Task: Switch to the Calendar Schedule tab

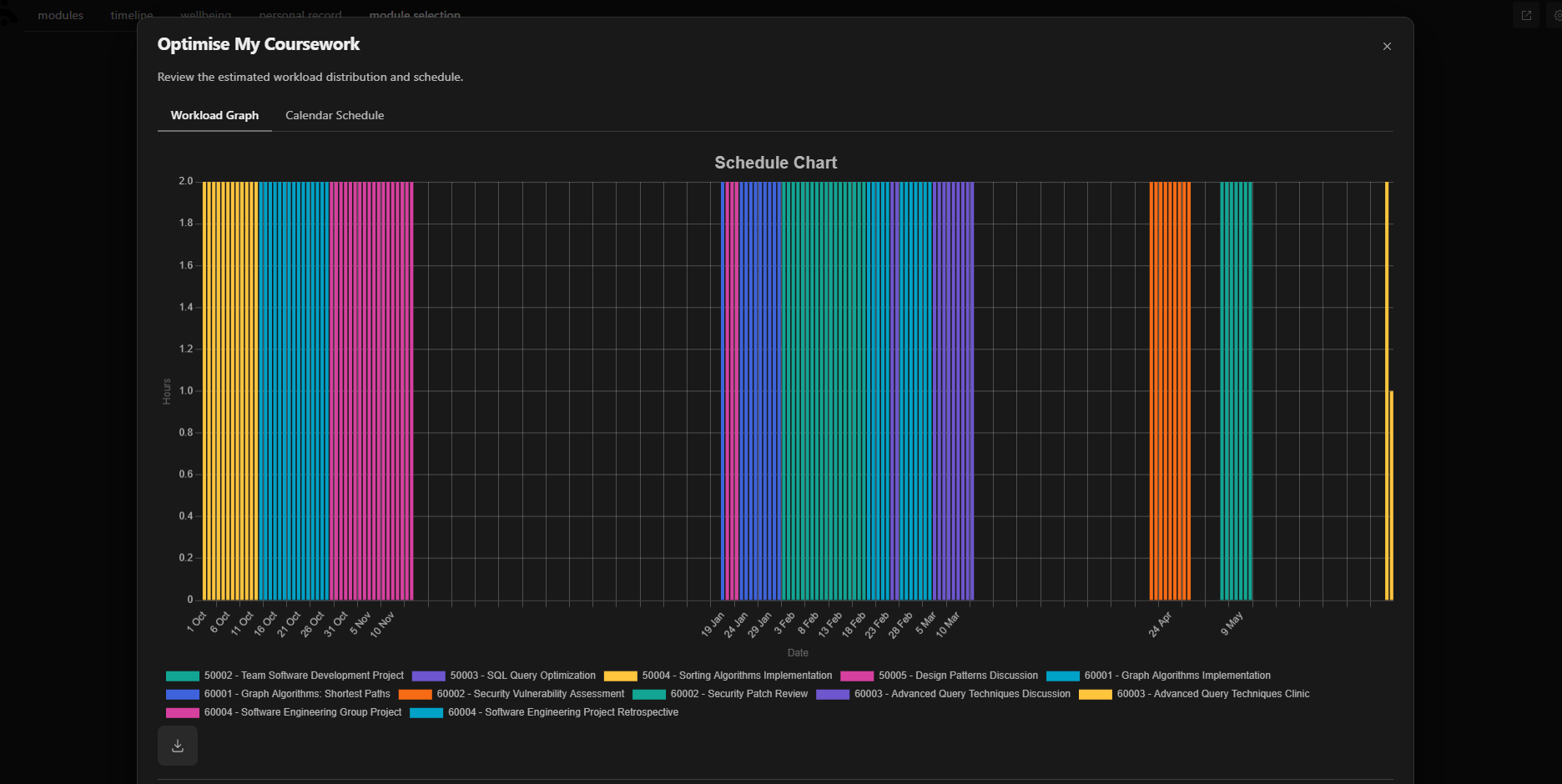Action: click(x=334, y=115)
